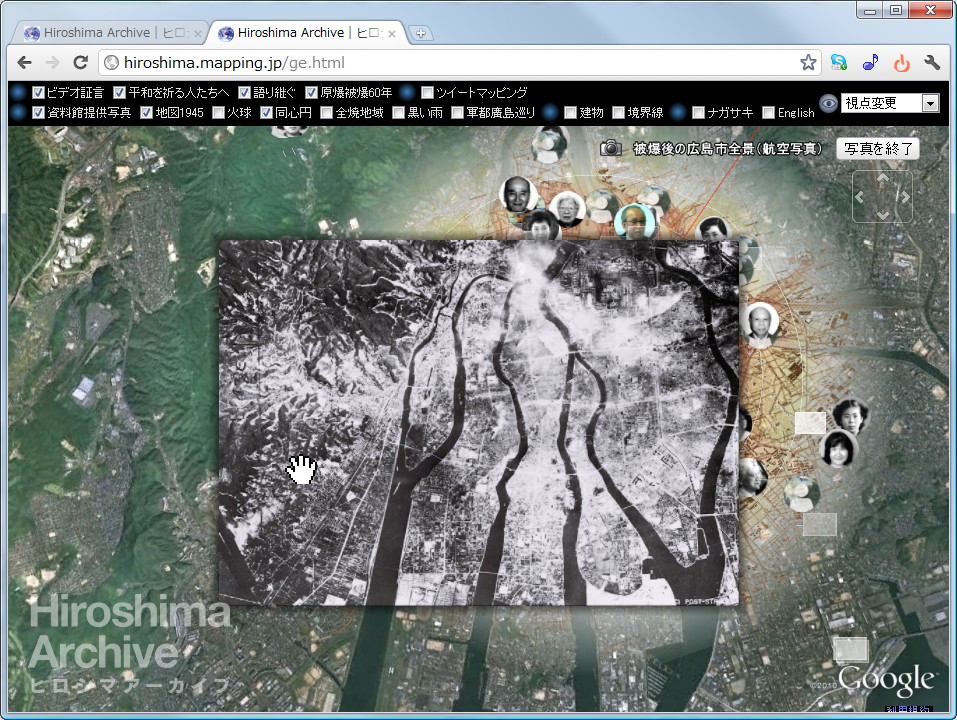Click 被爆後の広島市全景 photo title

[727, 148]
